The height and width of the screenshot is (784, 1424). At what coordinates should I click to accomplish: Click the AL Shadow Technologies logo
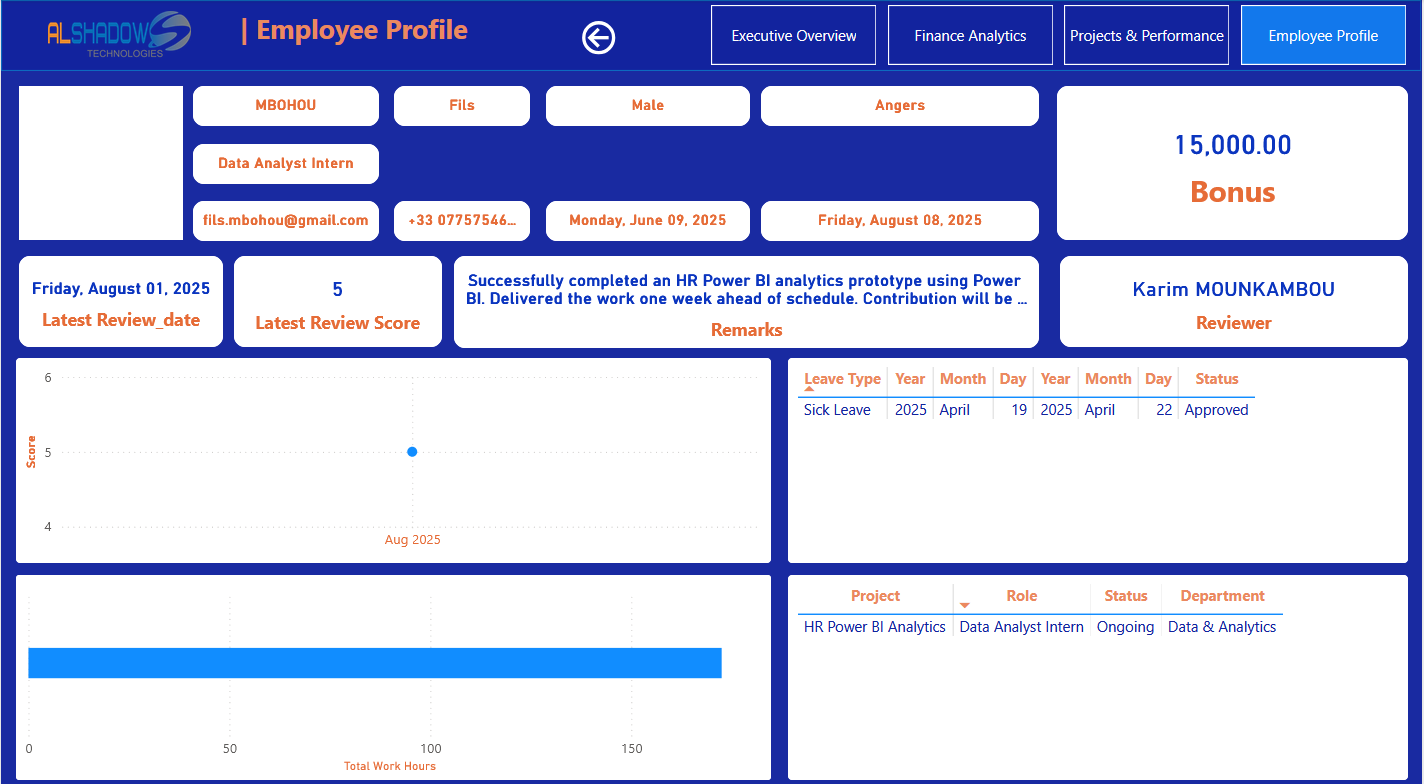pyautogui.click(x=118, y=35)
